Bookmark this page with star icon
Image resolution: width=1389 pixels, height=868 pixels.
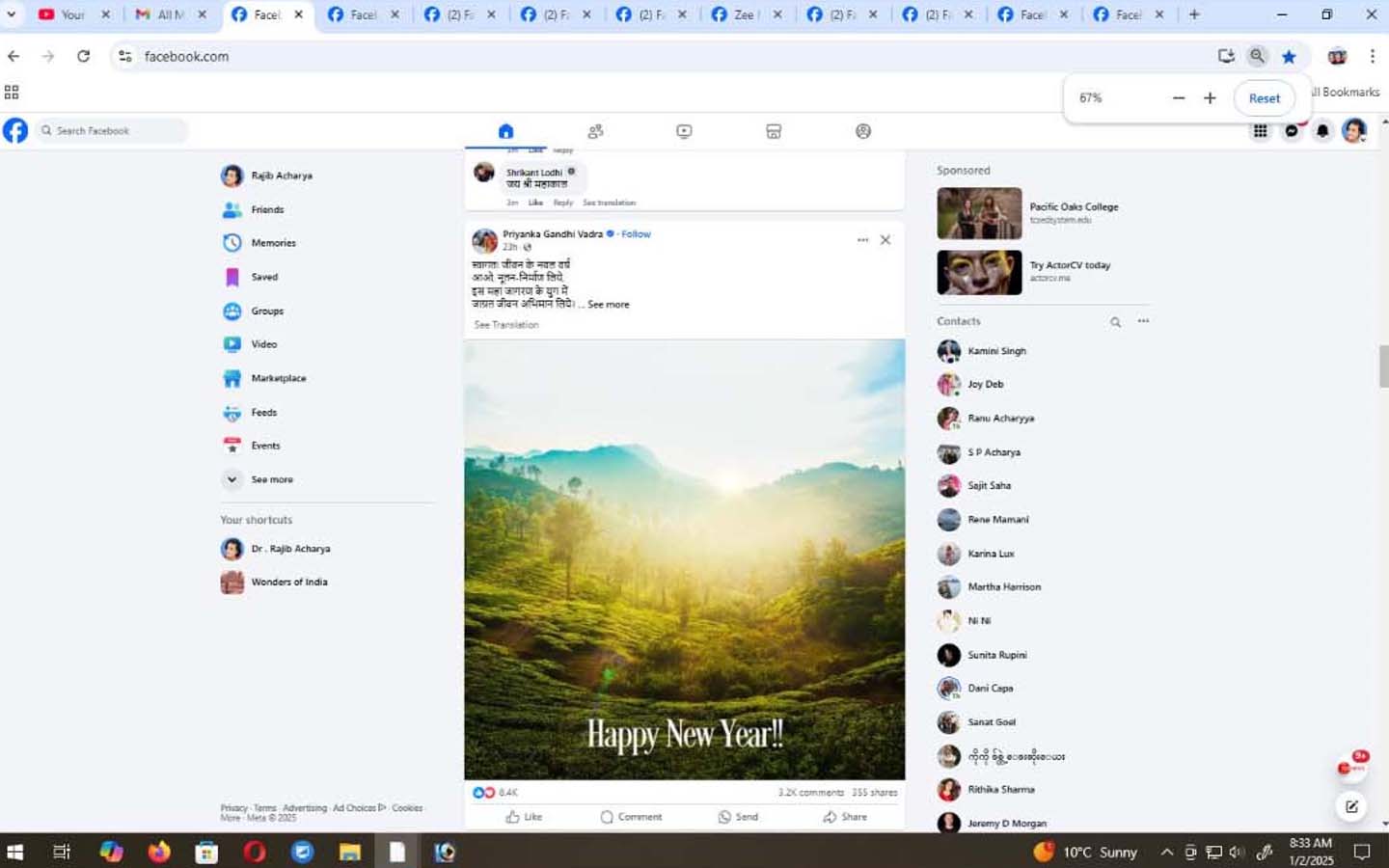(1289, 56)
